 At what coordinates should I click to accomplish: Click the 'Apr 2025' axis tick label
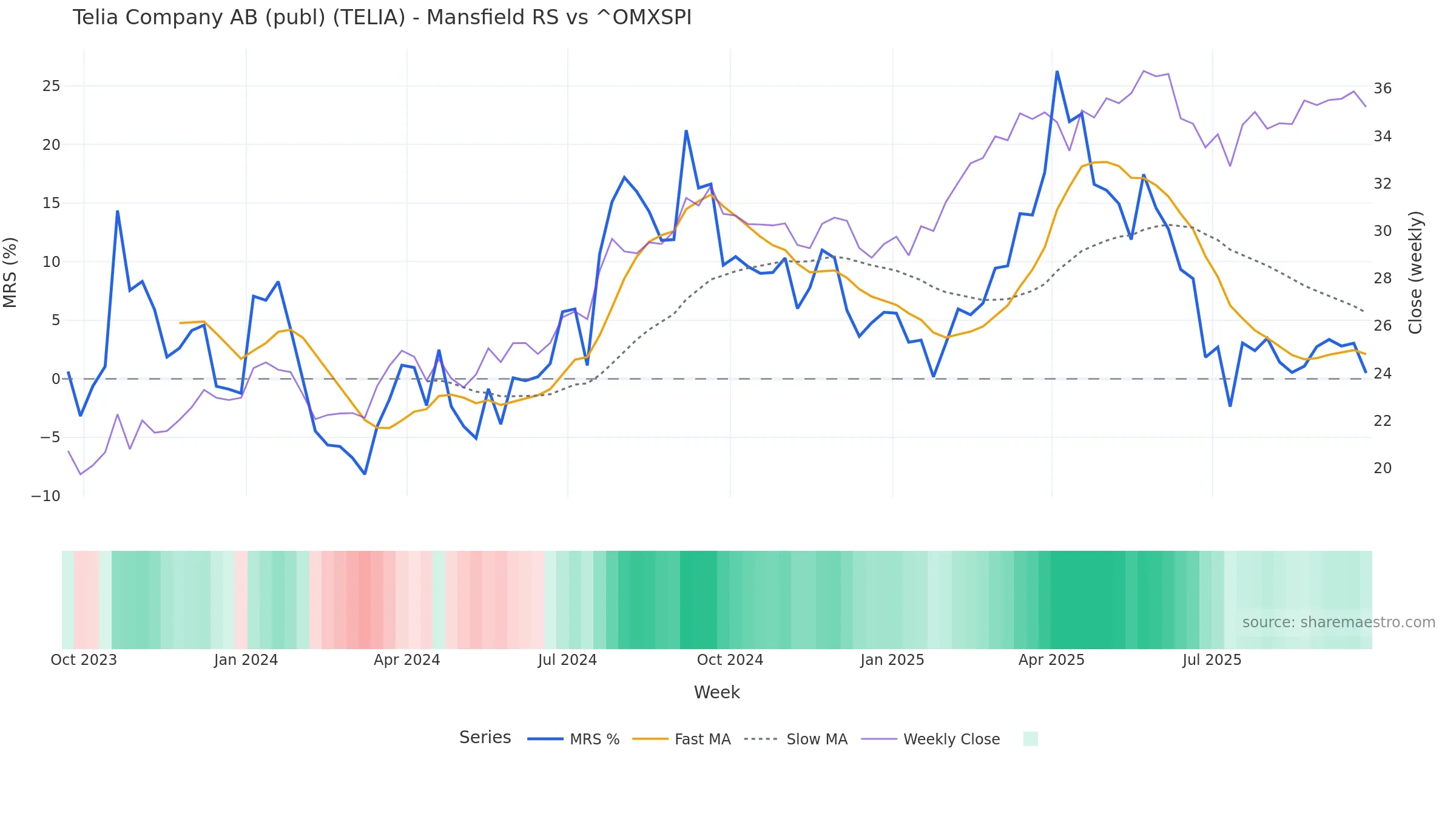click(x=1051, y=660)
